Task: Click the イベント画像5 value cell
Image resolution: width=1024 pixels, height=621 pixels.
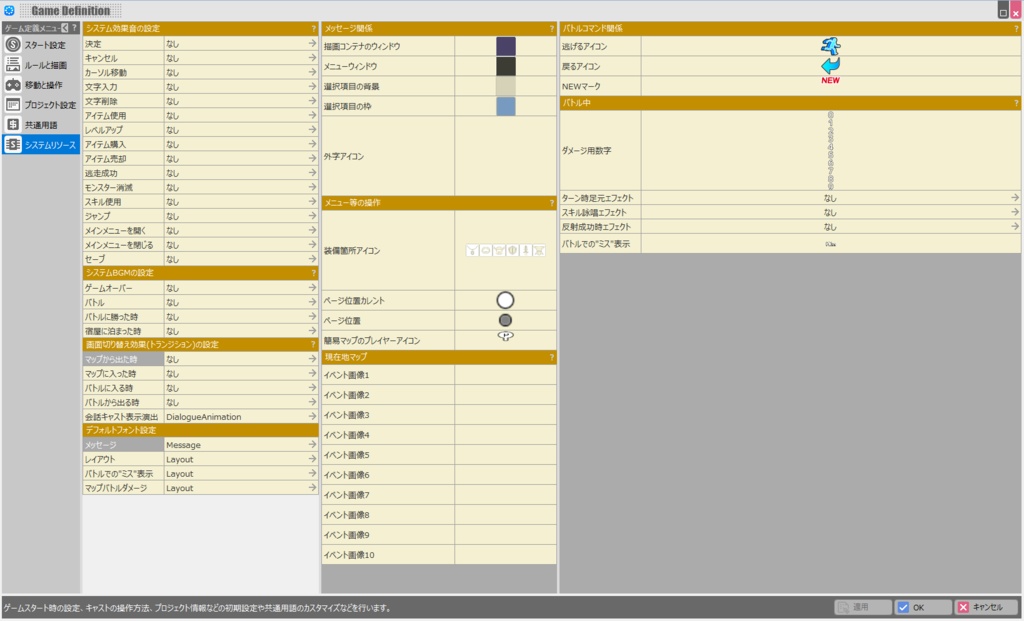Action: [x=505, y=455]
